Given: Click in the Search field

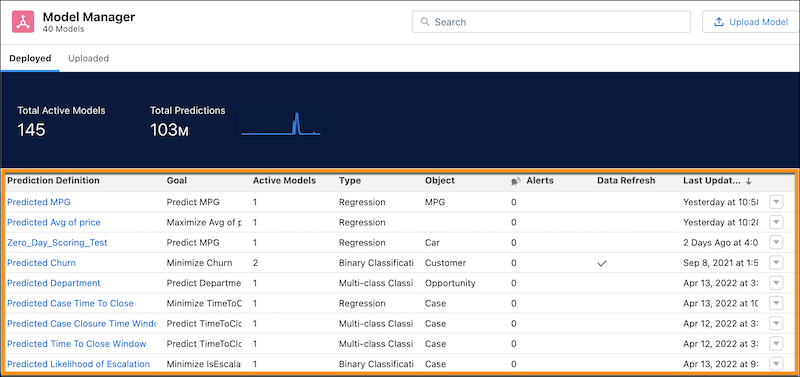Looking at the screenshot, I should 551,22.
